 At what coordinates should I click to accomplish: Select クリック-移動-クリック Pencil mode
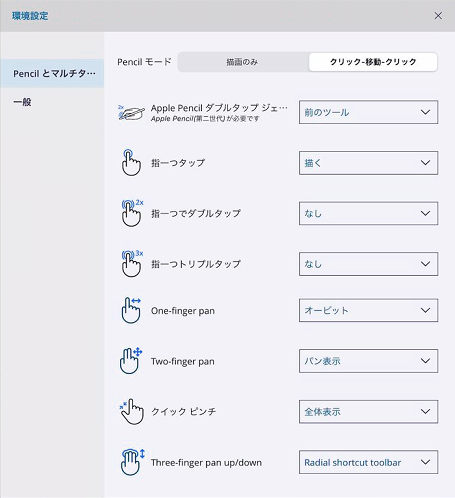[373, 62]
